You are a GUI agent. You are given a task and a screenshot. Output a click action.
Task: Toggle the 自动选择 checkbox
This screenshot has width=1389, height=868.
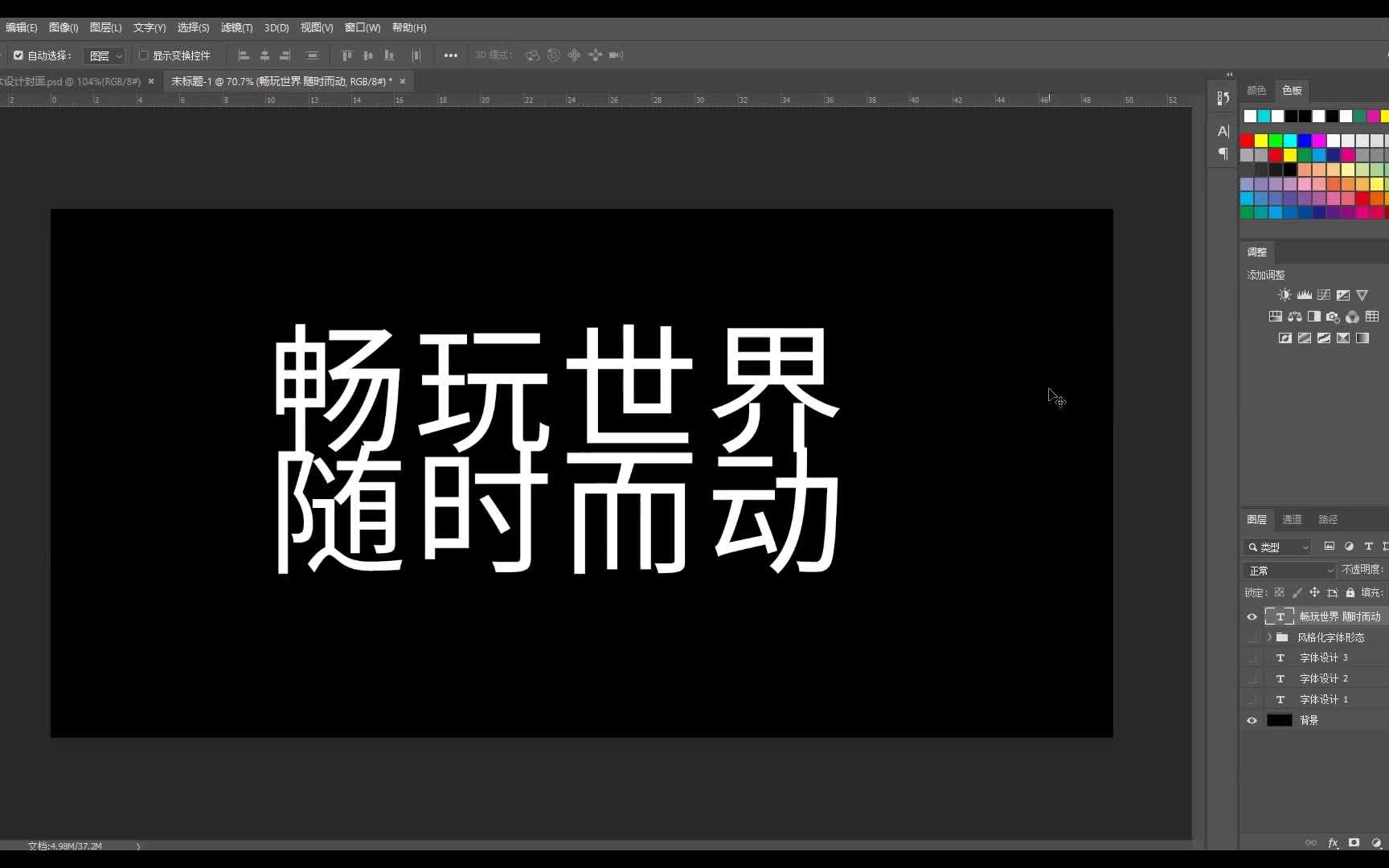18,55
